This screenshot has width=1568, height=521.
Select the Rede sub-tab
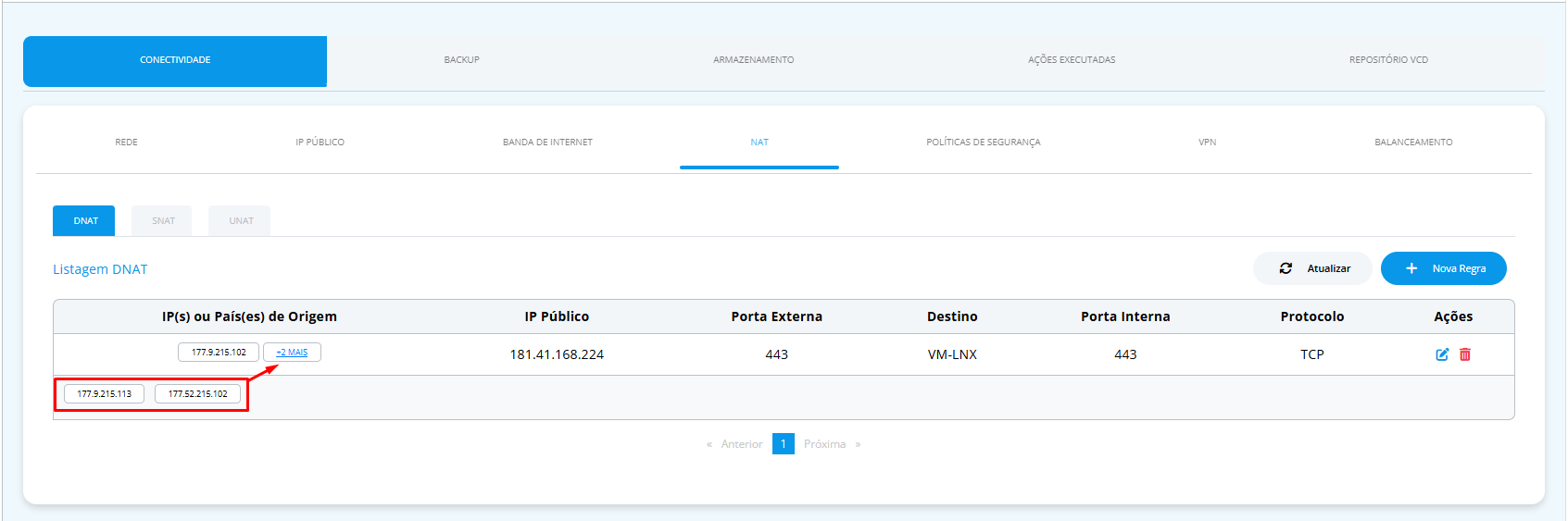(126, 143)
